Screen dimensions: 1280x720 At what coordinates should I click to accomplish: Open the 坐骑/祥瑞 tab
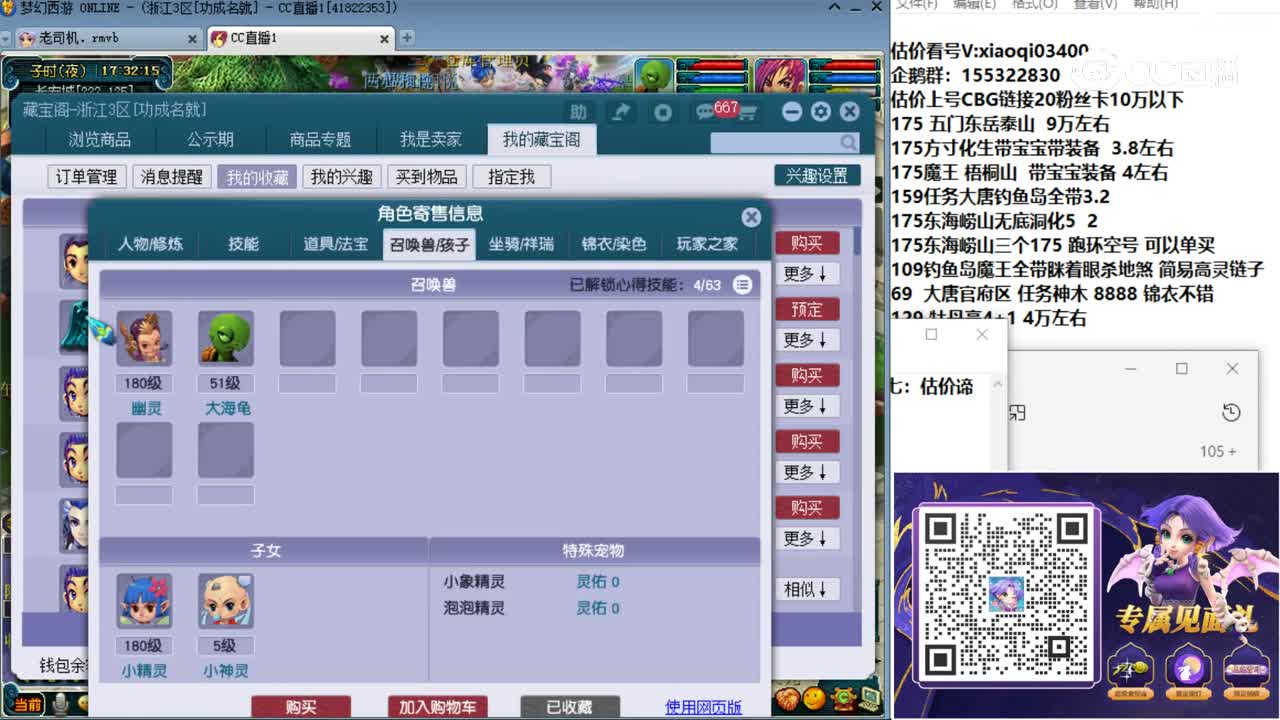pyautogui.click(x=521, y=244)
